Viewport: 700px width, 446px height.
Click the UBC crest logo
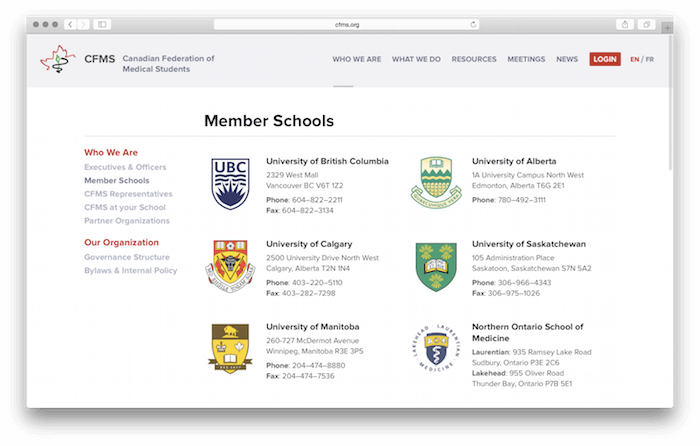click(230, 183)
